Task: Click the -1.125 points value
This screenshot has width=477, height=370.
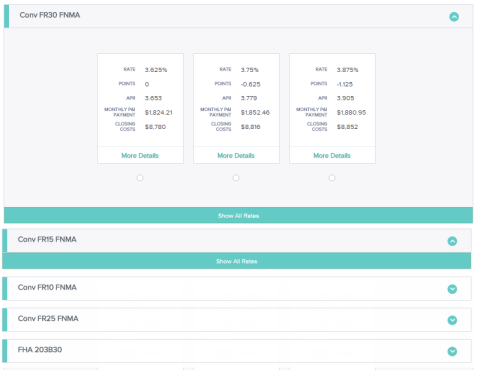Action: (345, 84)
